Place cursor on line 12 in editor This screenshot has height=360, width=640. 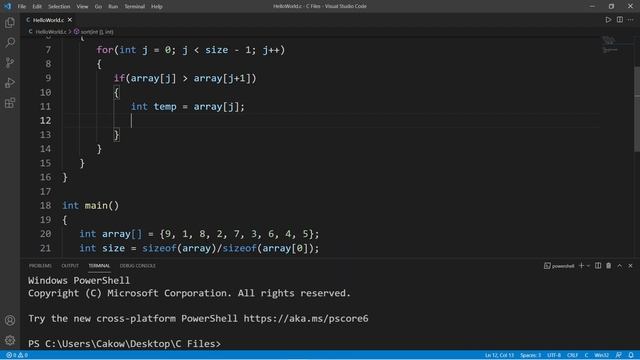[331, 120]
